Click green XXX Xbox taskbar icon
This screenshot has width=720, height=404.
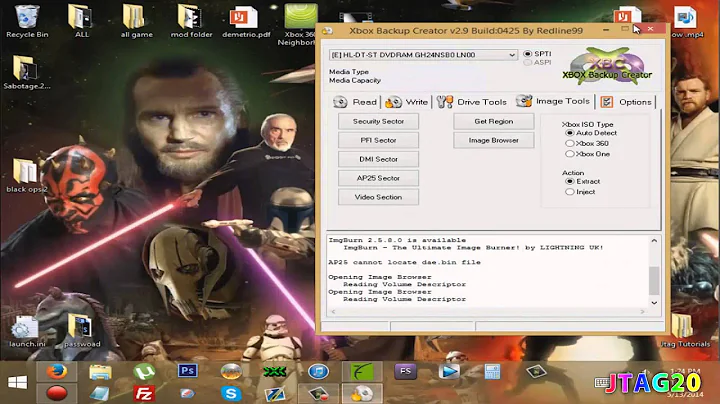click(275, 371)
